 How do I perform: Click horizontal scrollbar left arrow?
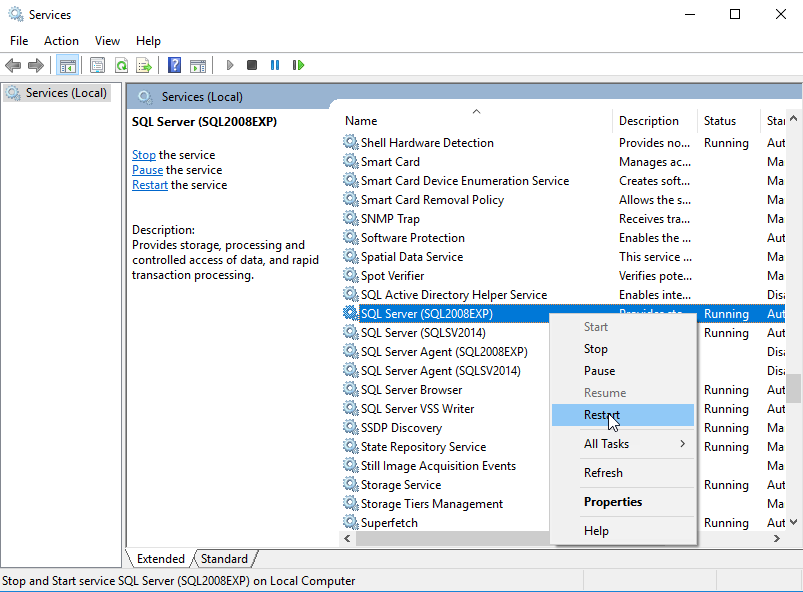pyautogui.click(x=347, y=538)
